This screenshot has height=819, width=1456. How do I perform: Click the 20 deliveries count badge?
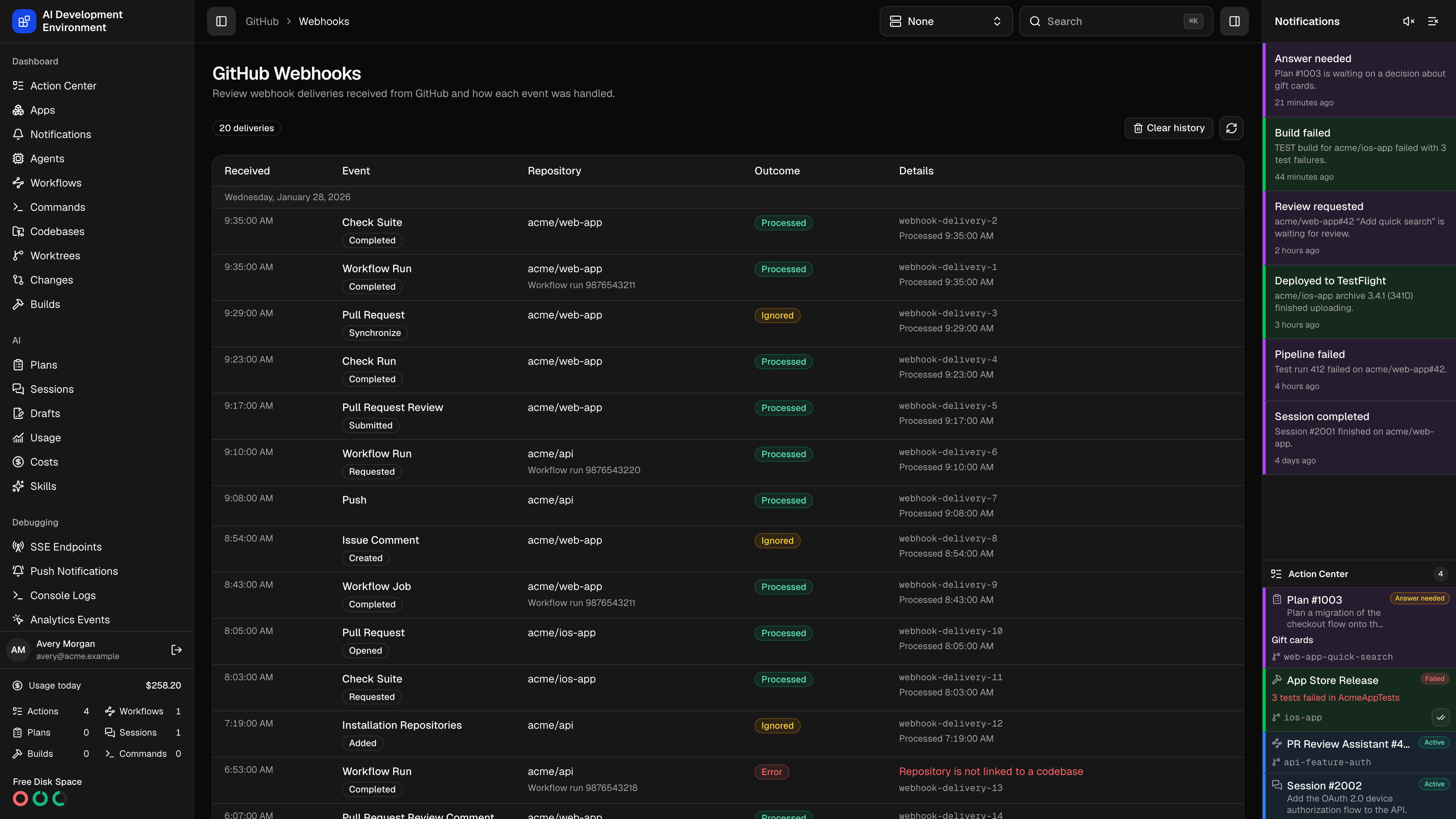click(246, 128)
